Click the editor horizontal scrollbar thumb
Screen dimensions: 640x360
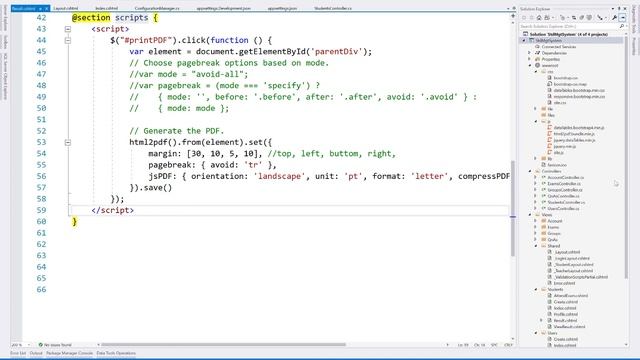point(223,345)
